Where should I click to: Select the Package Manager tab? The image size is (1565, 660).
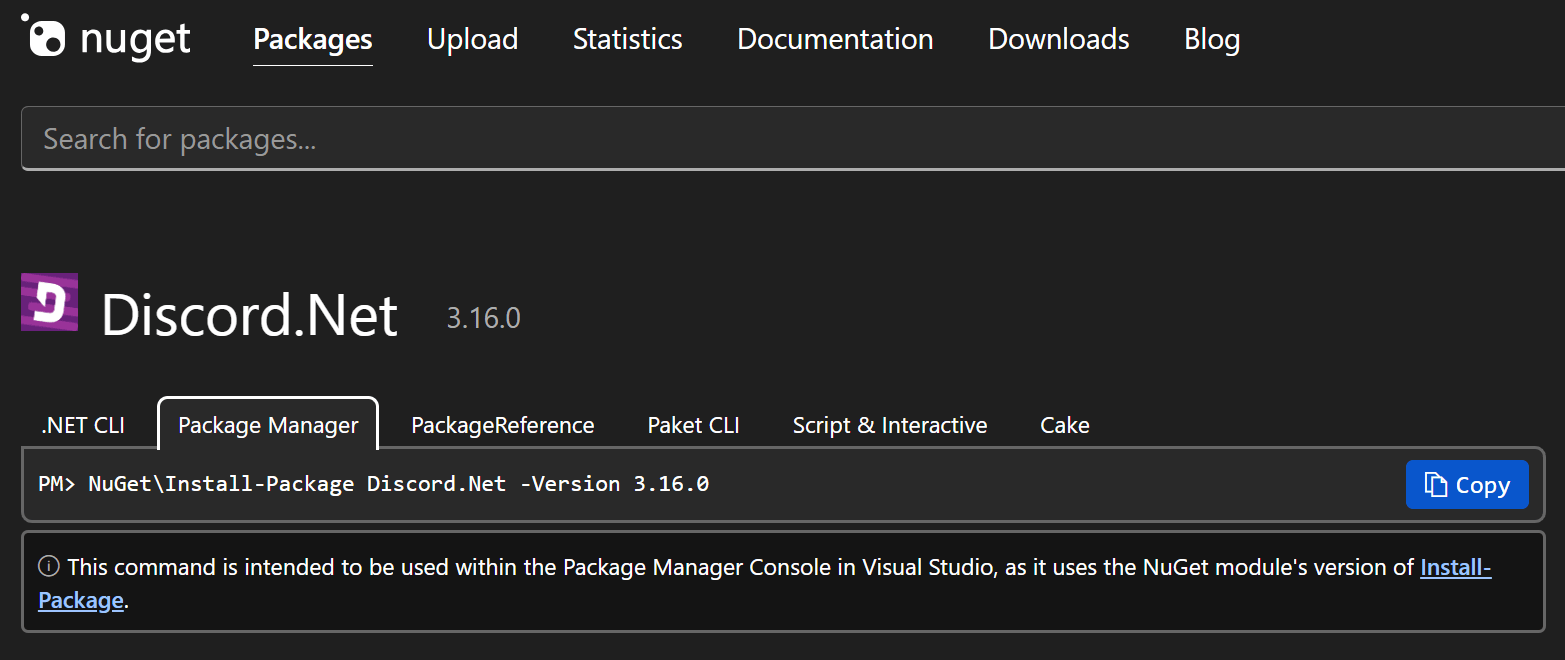coord(268,425)
